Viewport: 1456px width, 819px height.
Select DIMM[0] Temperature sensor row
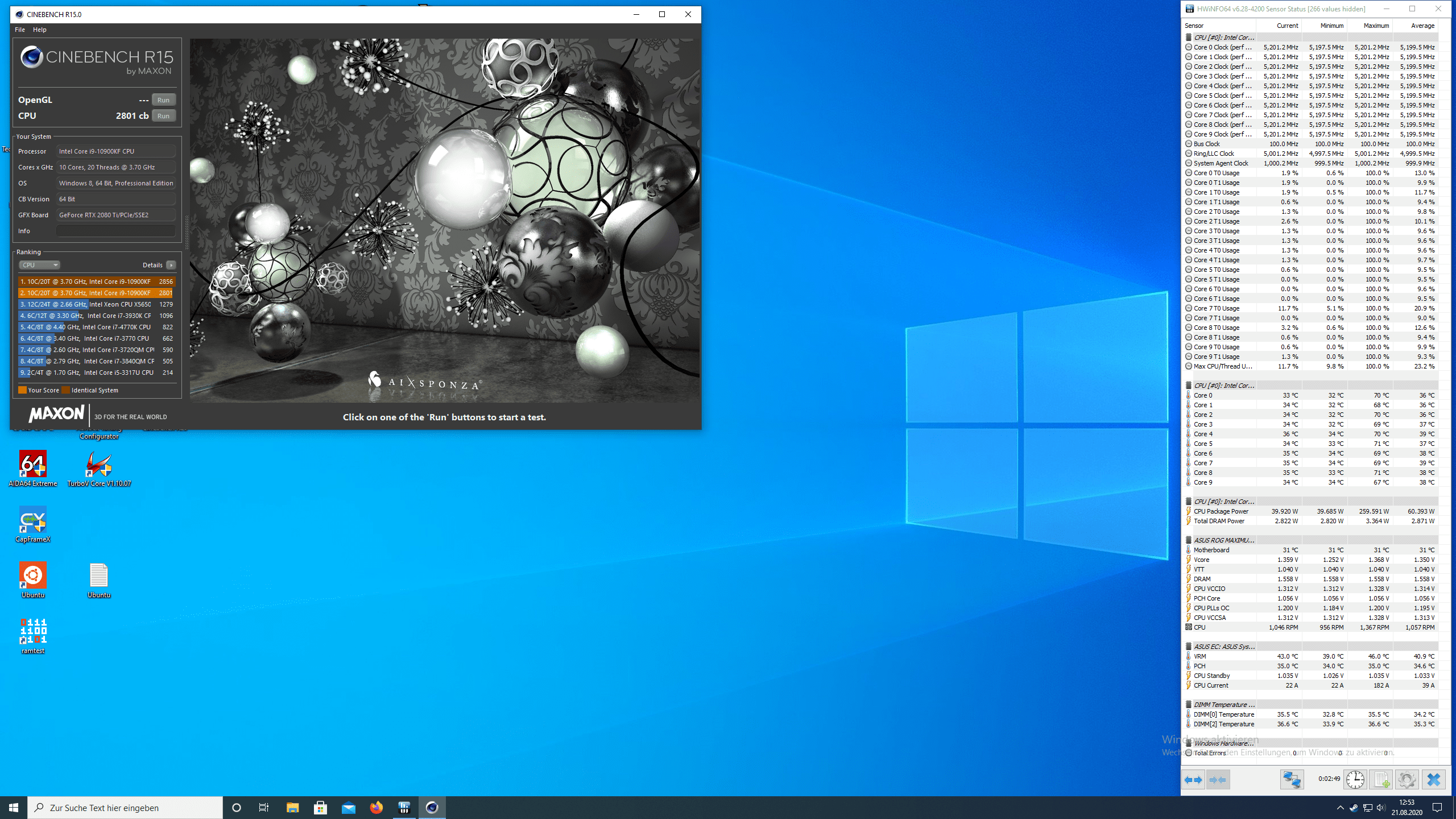coord(1310,714)
